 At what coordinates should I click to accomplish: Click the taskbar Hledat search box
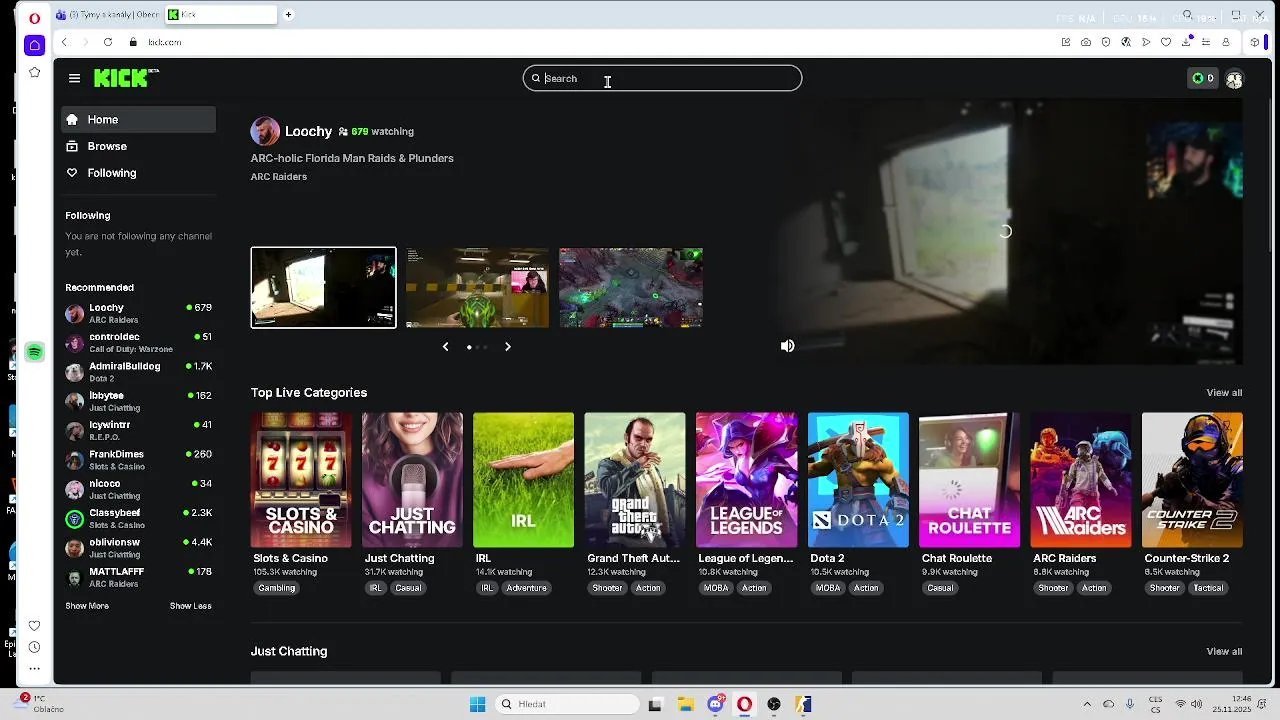click(567, 704)
